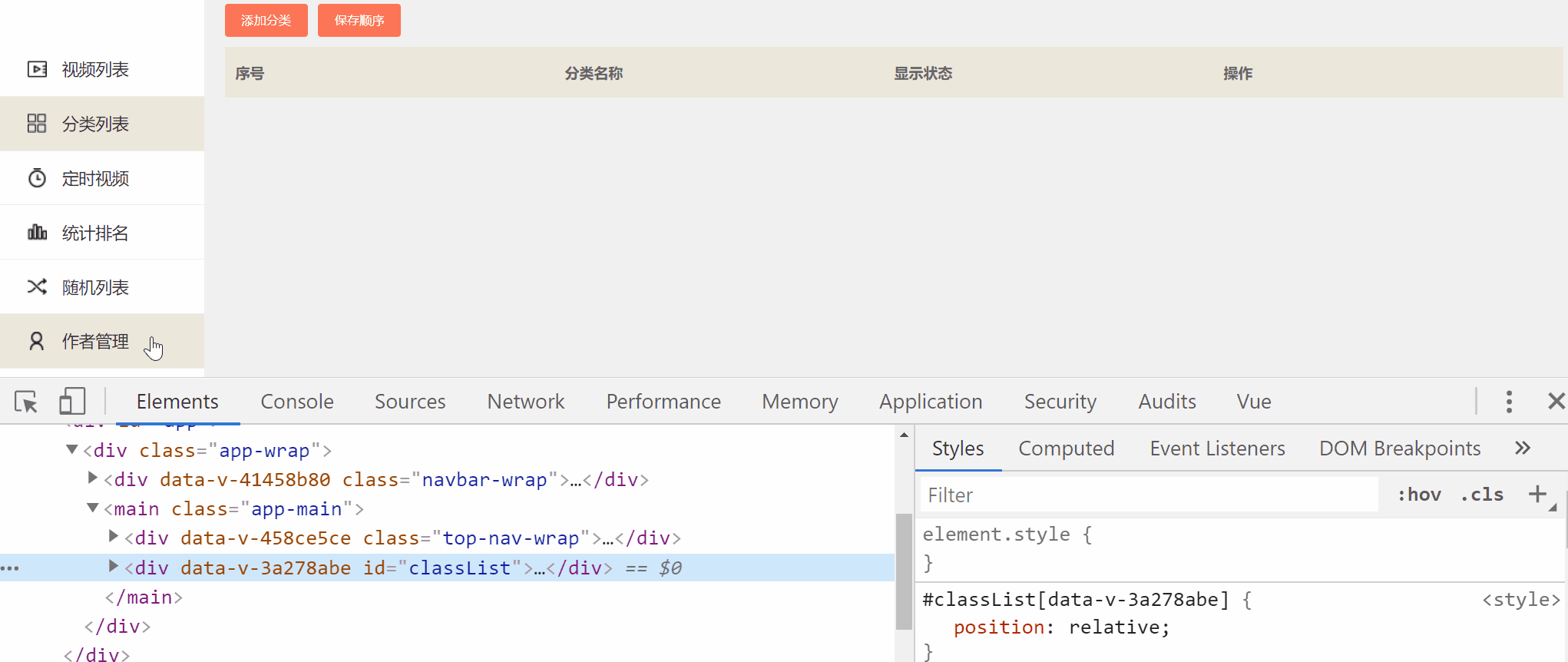This screenshot has width=1568, height=662.
Task: Click the Styles Filter input field
Action: pos(1148,495)
